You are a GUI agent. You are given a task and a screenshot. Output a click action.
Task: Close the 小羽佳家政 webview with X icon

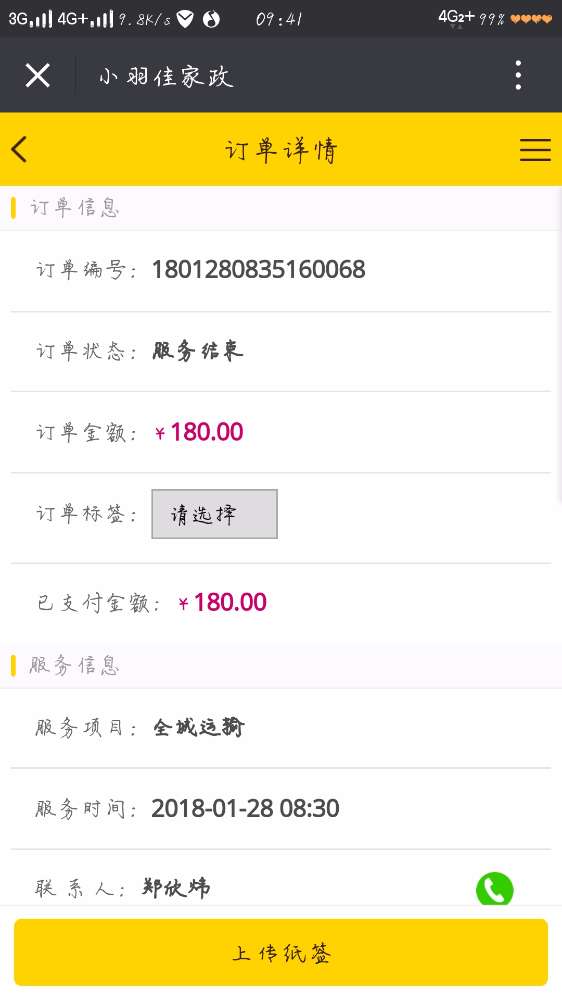point(38,76)
